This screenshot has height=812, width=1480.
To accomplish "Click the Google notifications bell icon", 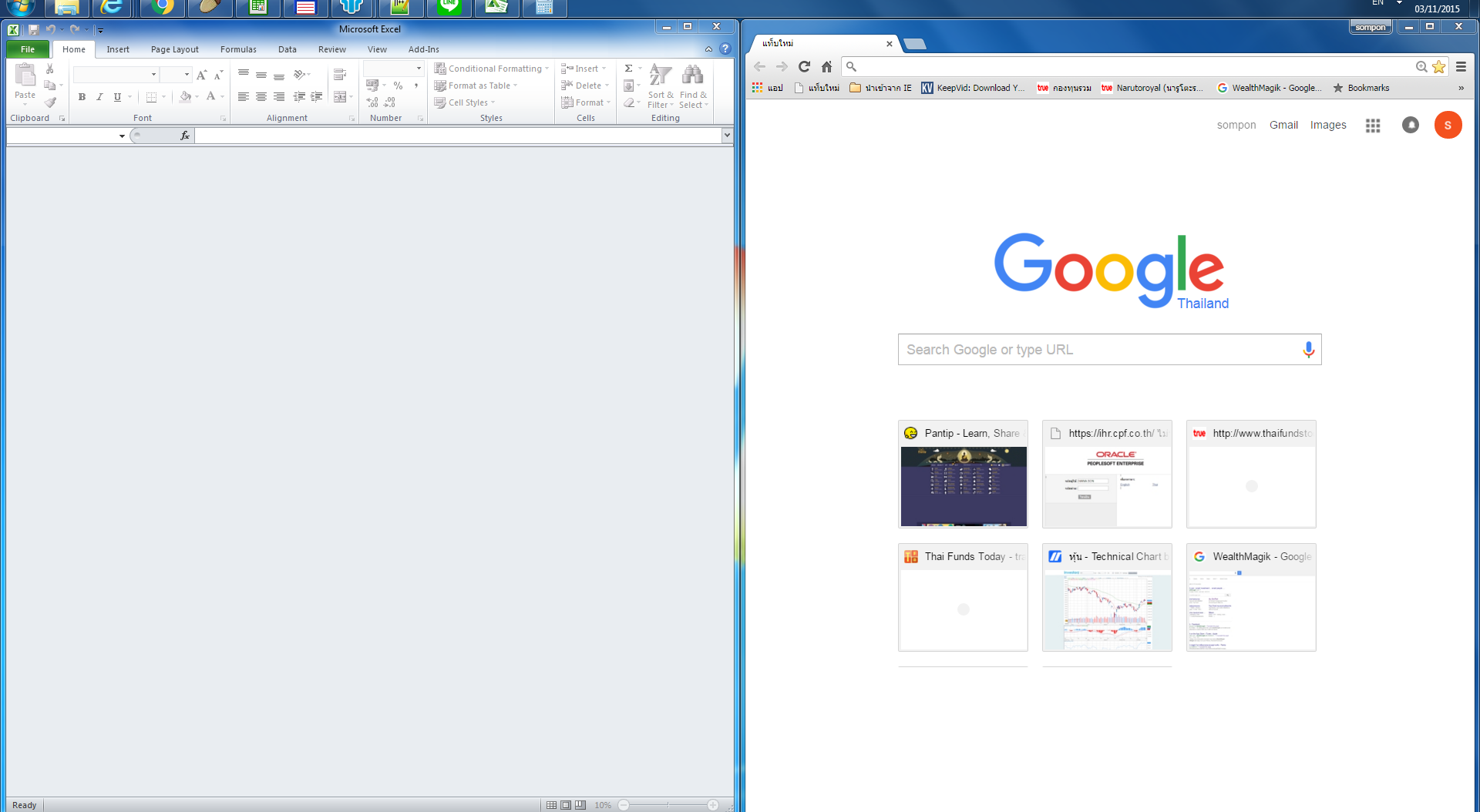I will (x=1411, y=125).
